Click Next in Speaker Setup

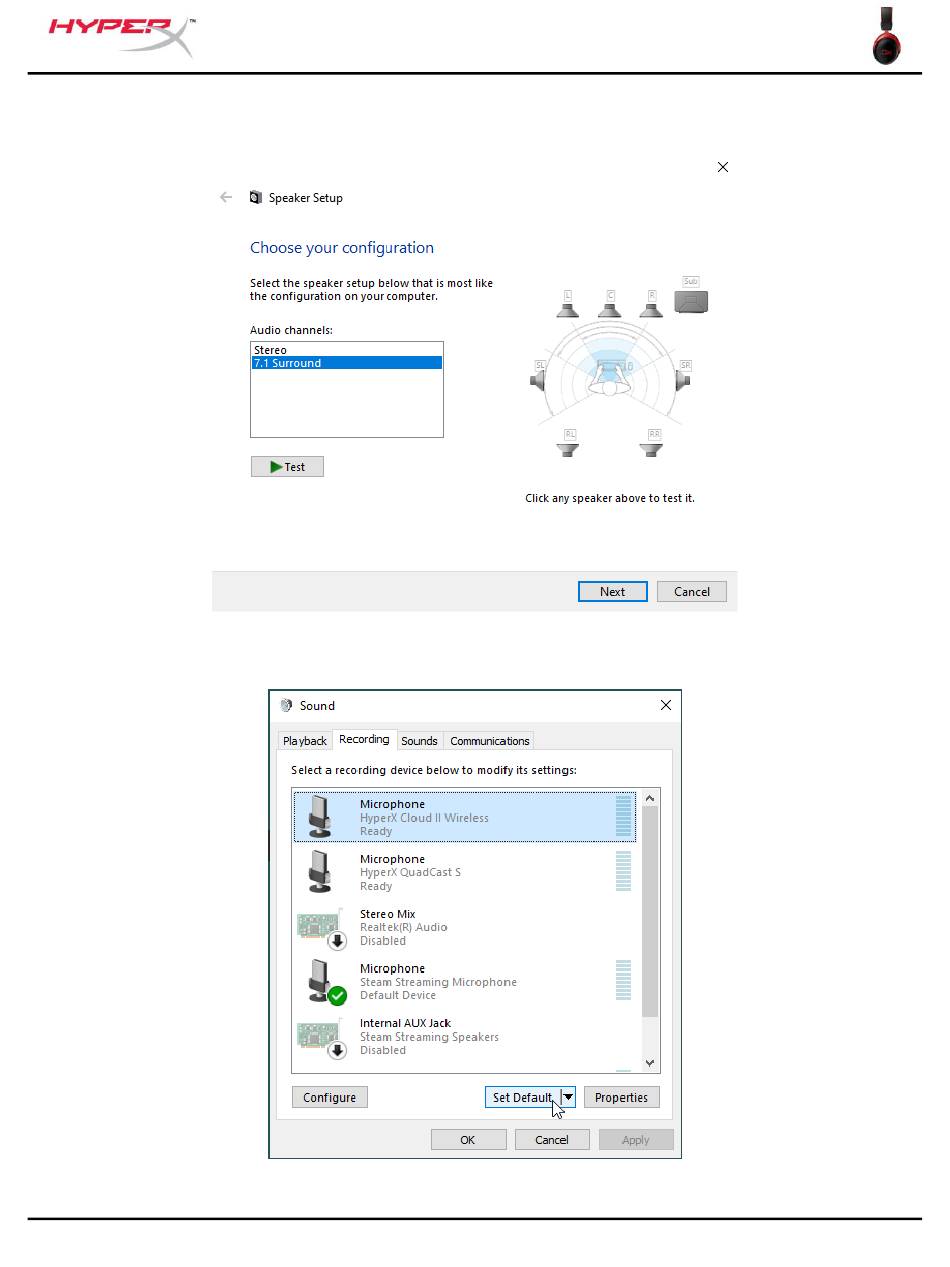(x=612, y=592)
